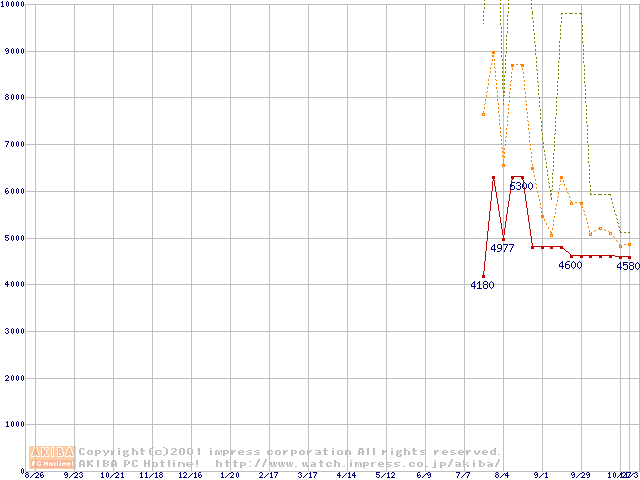
Task: Select the 9/29 date on the x-axis
Action: tap(580, 475)
